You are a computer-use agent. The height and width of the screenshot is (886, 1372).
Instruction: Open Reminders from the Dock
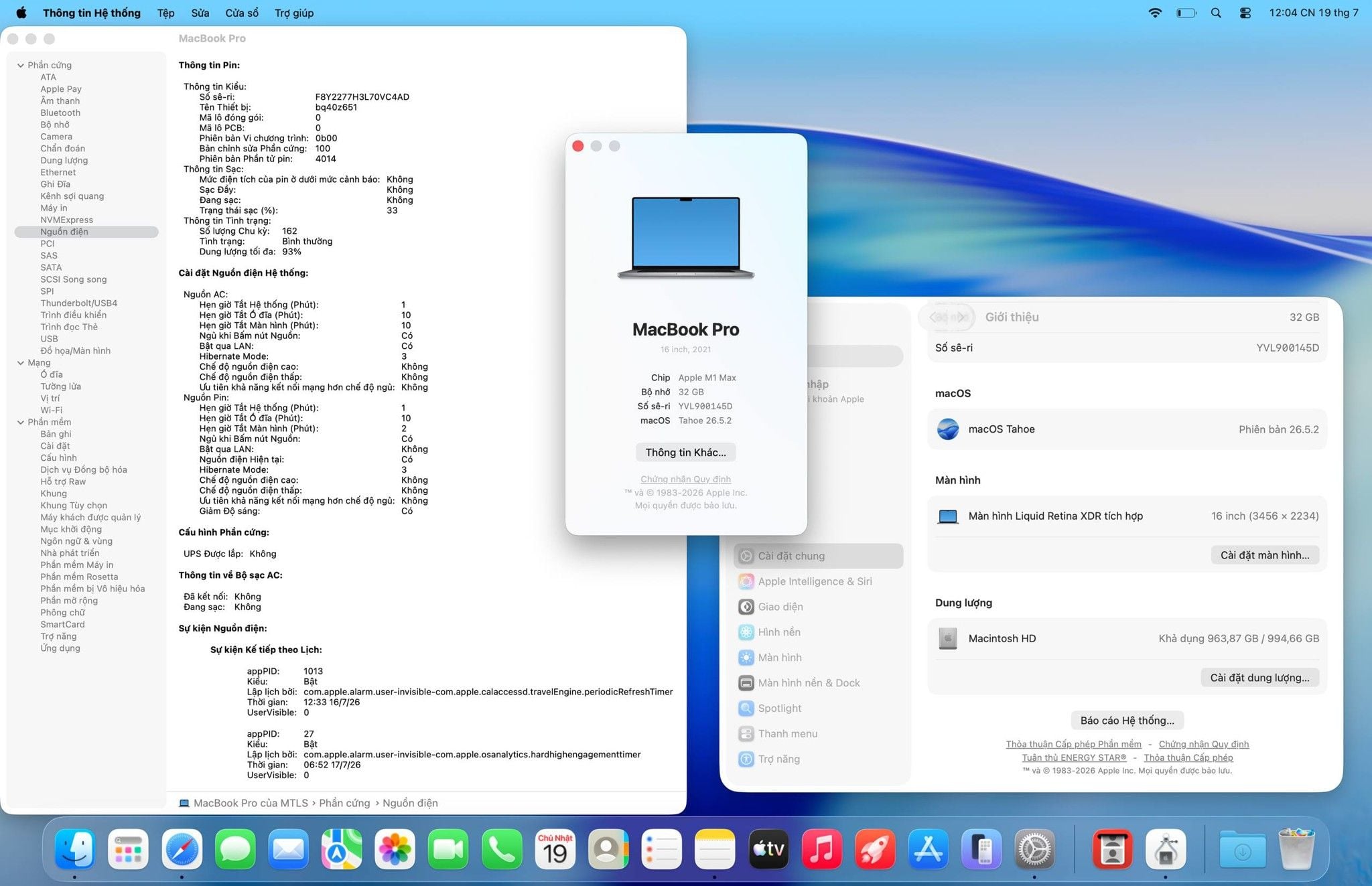[x=661, y=848]
